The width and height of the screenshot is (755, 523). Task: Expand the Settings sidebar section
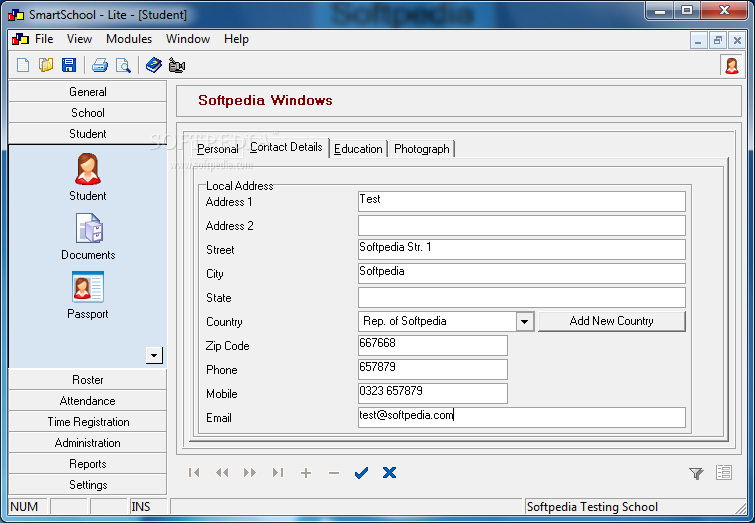(88, 484)
